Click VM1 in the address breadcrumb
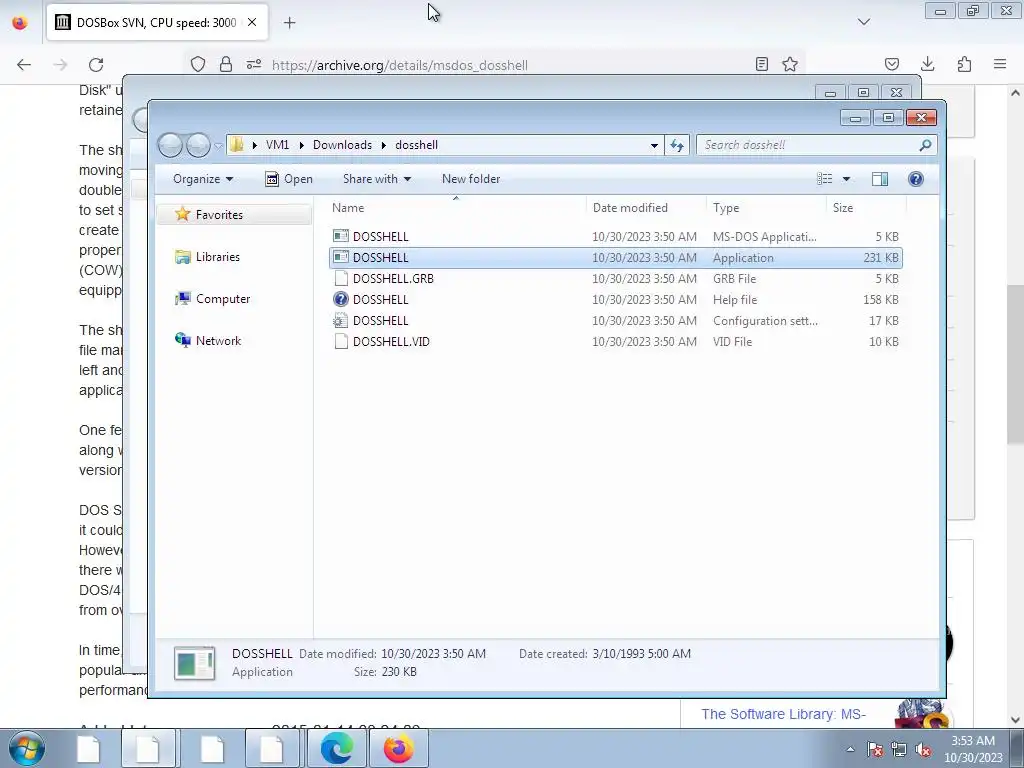 click(278, 145)
